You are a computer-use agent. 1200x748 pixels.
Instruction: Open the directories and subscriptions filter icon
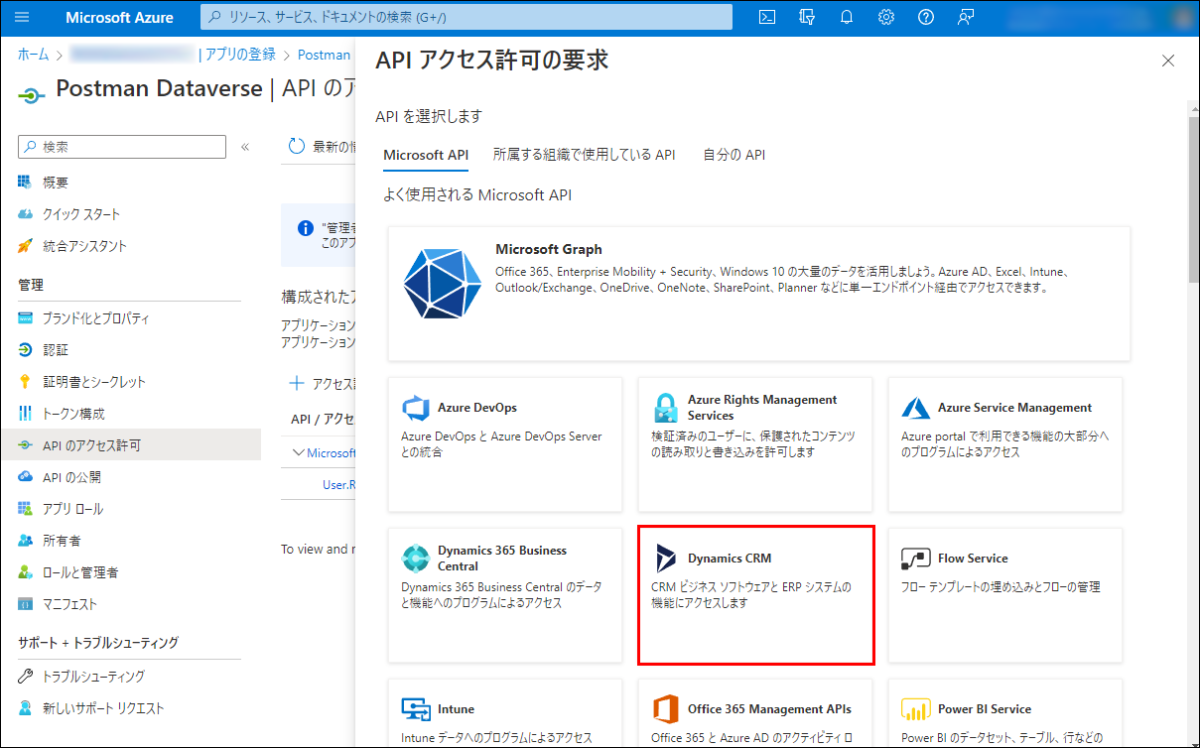[807, 17]
